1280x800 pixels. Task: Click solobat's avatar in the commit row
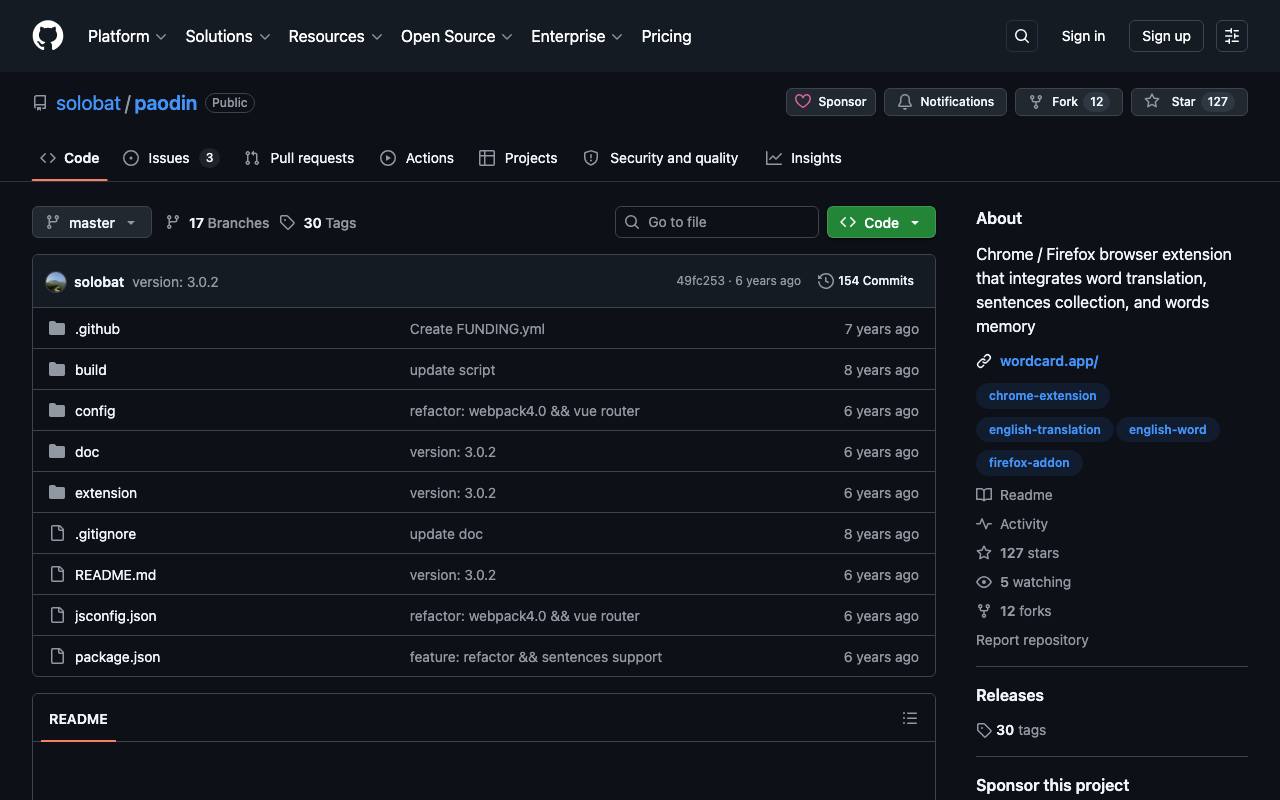[56, 282]
